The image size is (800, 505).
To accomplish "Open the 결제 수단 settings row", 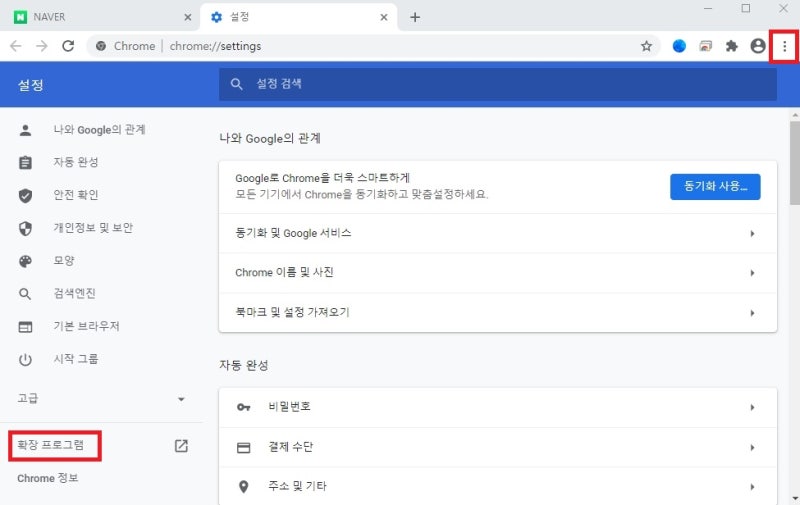I will click(x=497, y=447).
